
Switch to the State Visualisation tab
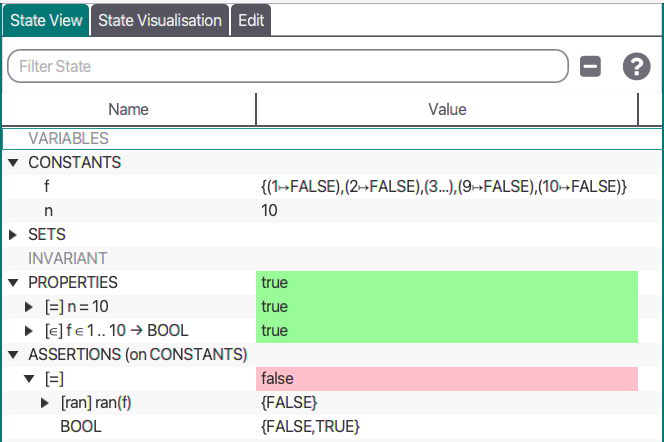pyautogui.click(x=160, y=21)
